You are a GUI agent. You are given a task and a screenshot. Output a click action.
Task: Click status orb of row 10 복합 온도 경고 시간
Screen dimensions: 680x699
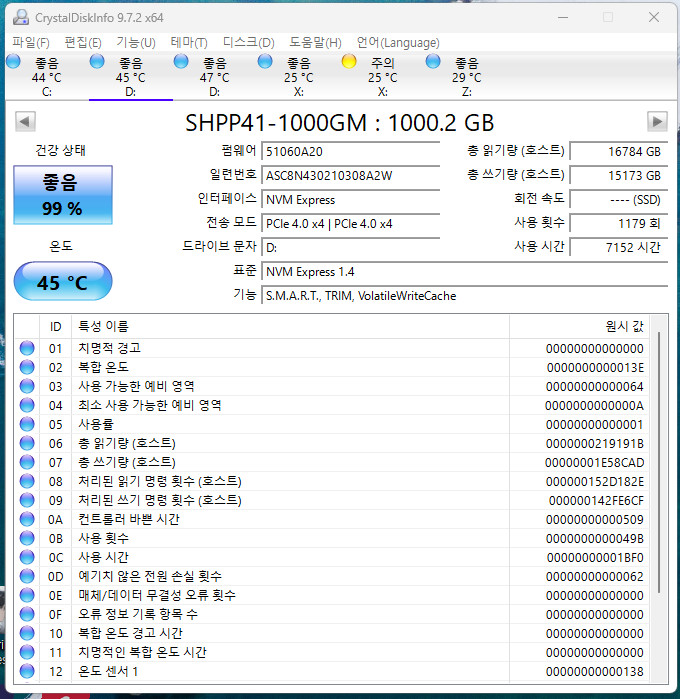27,633
